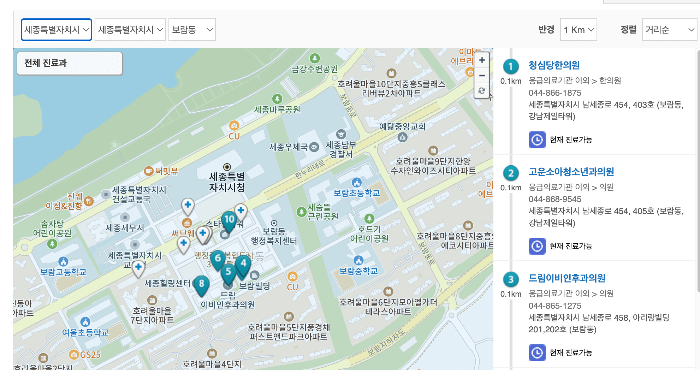The height and width of the screenshot is (370, 700).
Task: Reset the map view with refresh icon
Action: click(x=482, y=91)
